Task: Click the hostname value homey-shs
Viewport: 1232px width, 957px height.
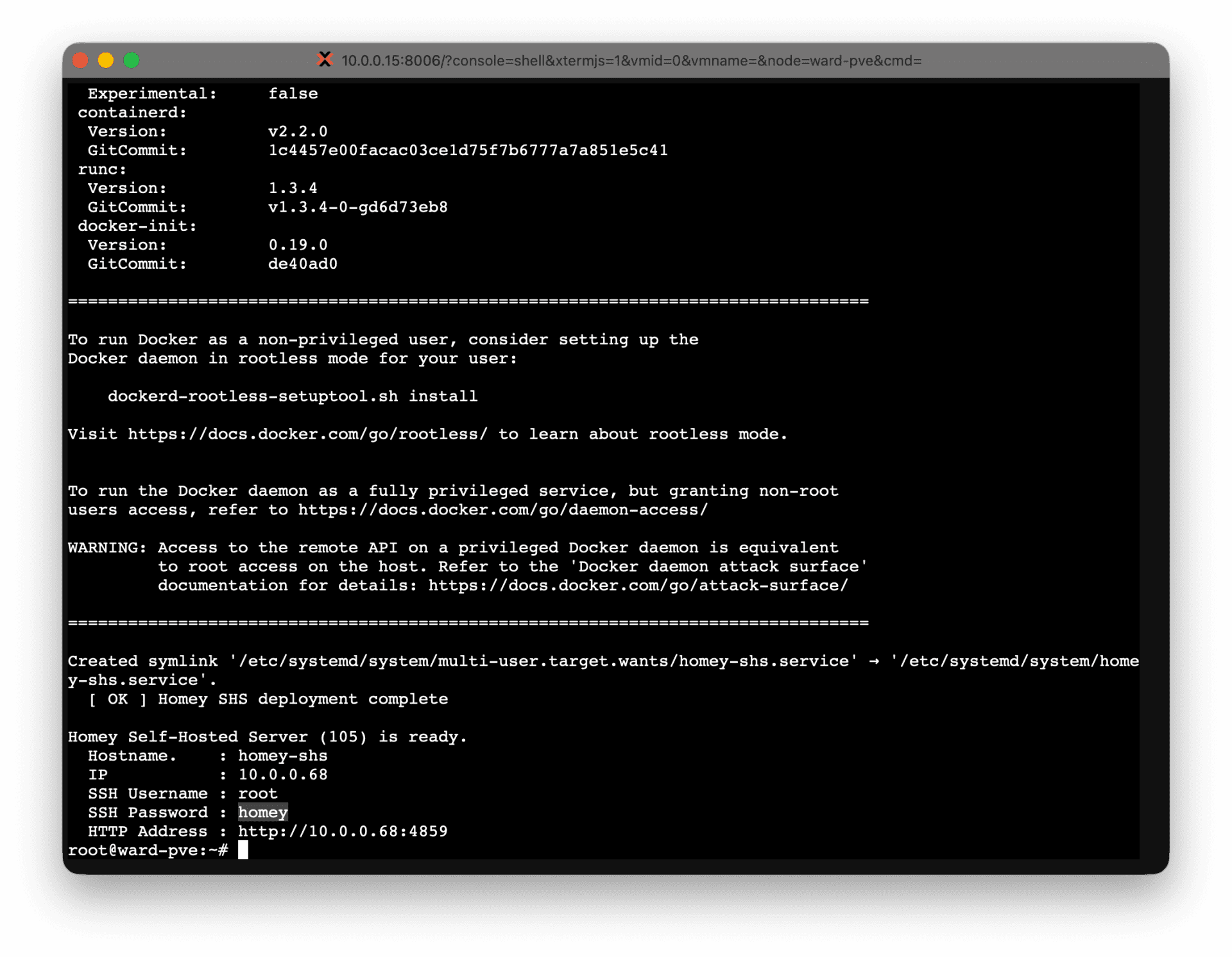Action: pyautogui.click(x=283, y=756)
